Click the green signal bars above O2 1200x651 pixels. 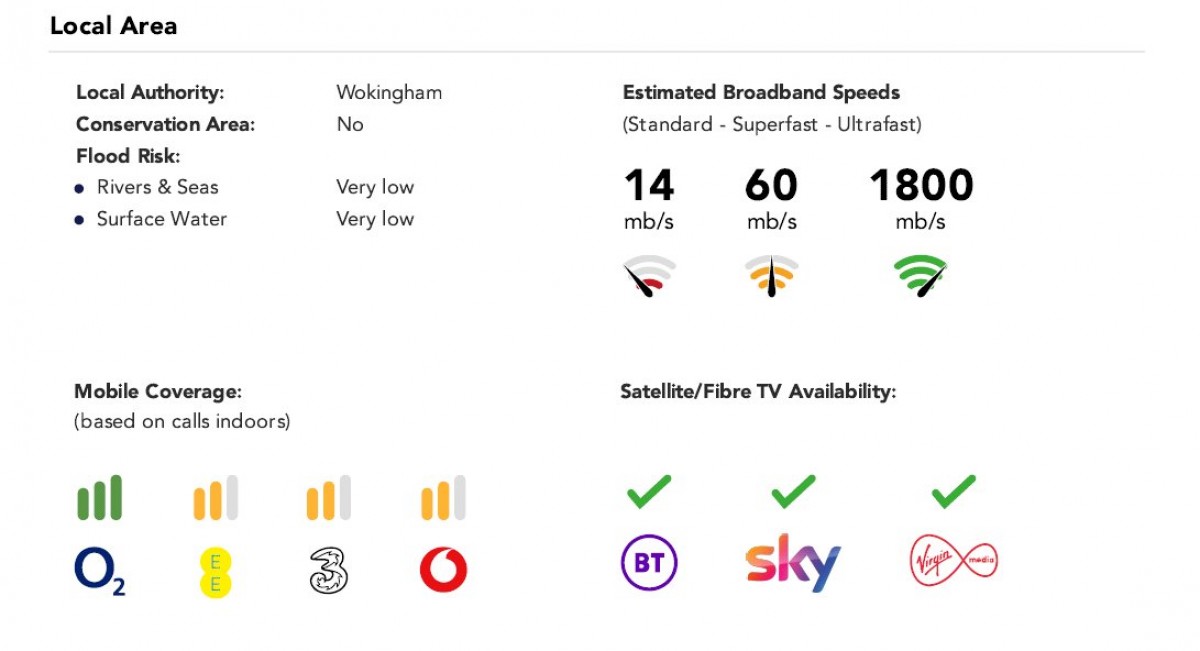point(99,498)
